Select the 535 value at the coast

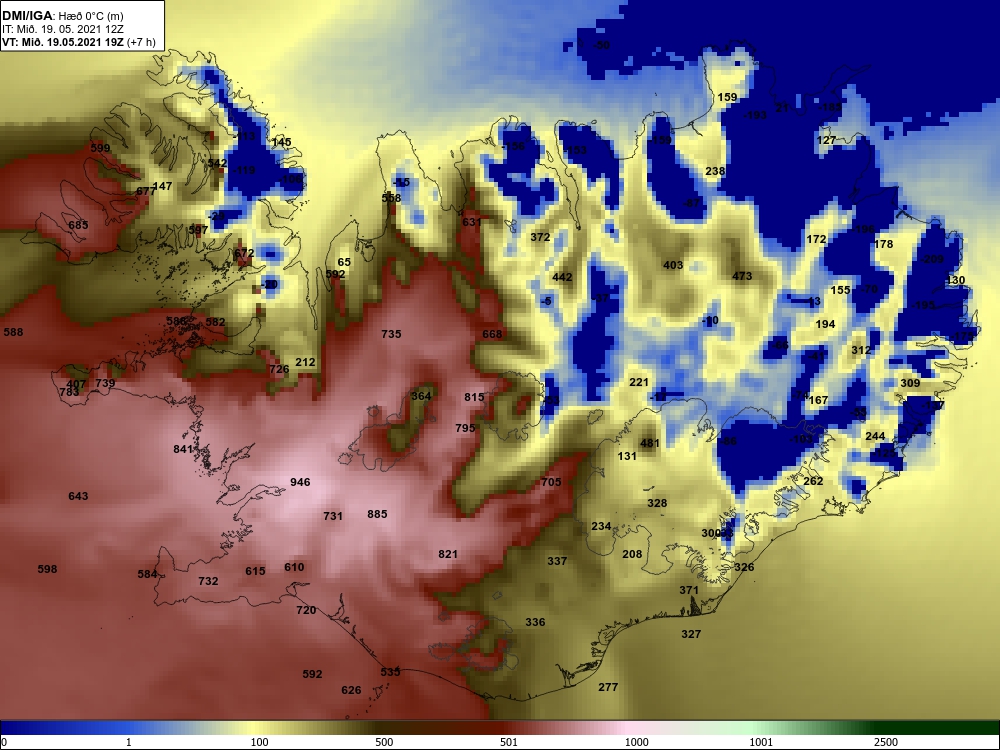[390, 672]
